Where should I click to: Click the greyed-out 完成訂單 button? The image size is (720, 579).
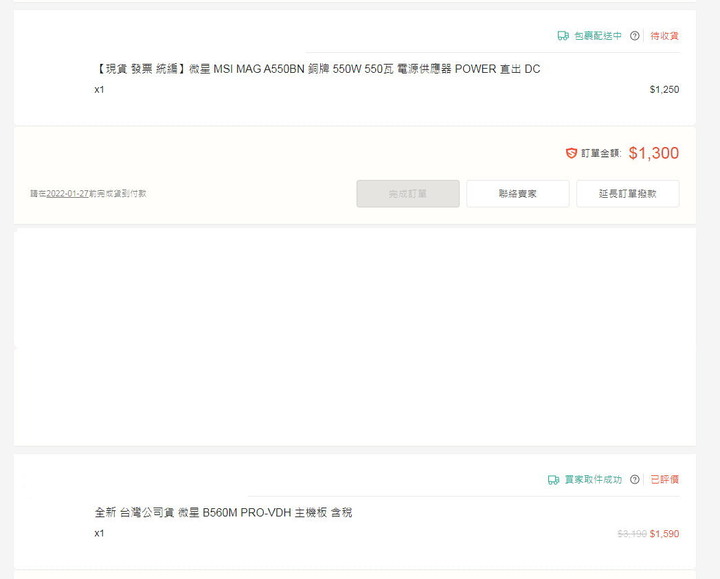pyautogui.click(x=408, y=194)
